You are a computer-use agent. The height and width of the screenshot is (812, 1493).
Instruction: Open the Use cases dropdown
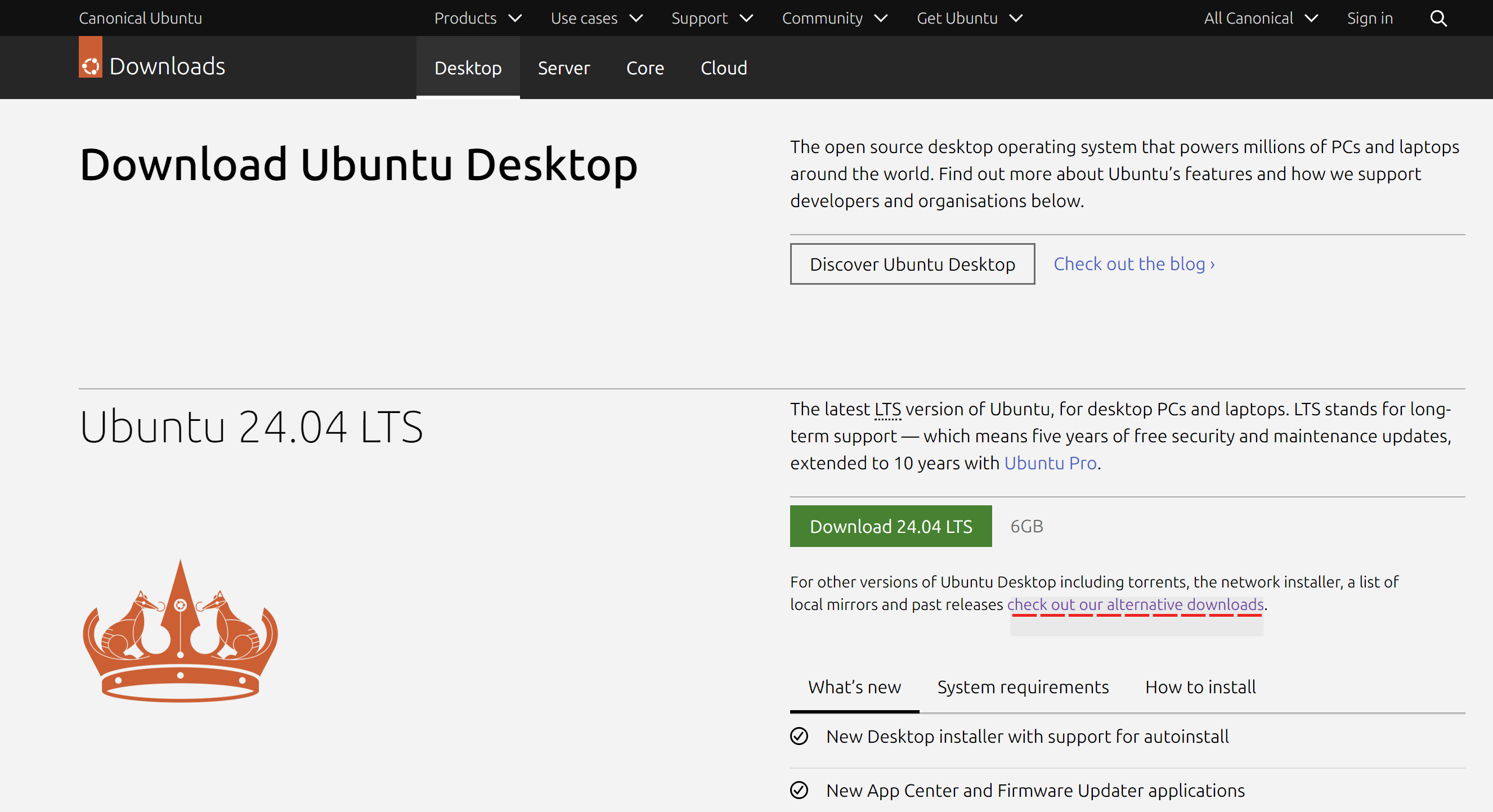tap(596, 19)
